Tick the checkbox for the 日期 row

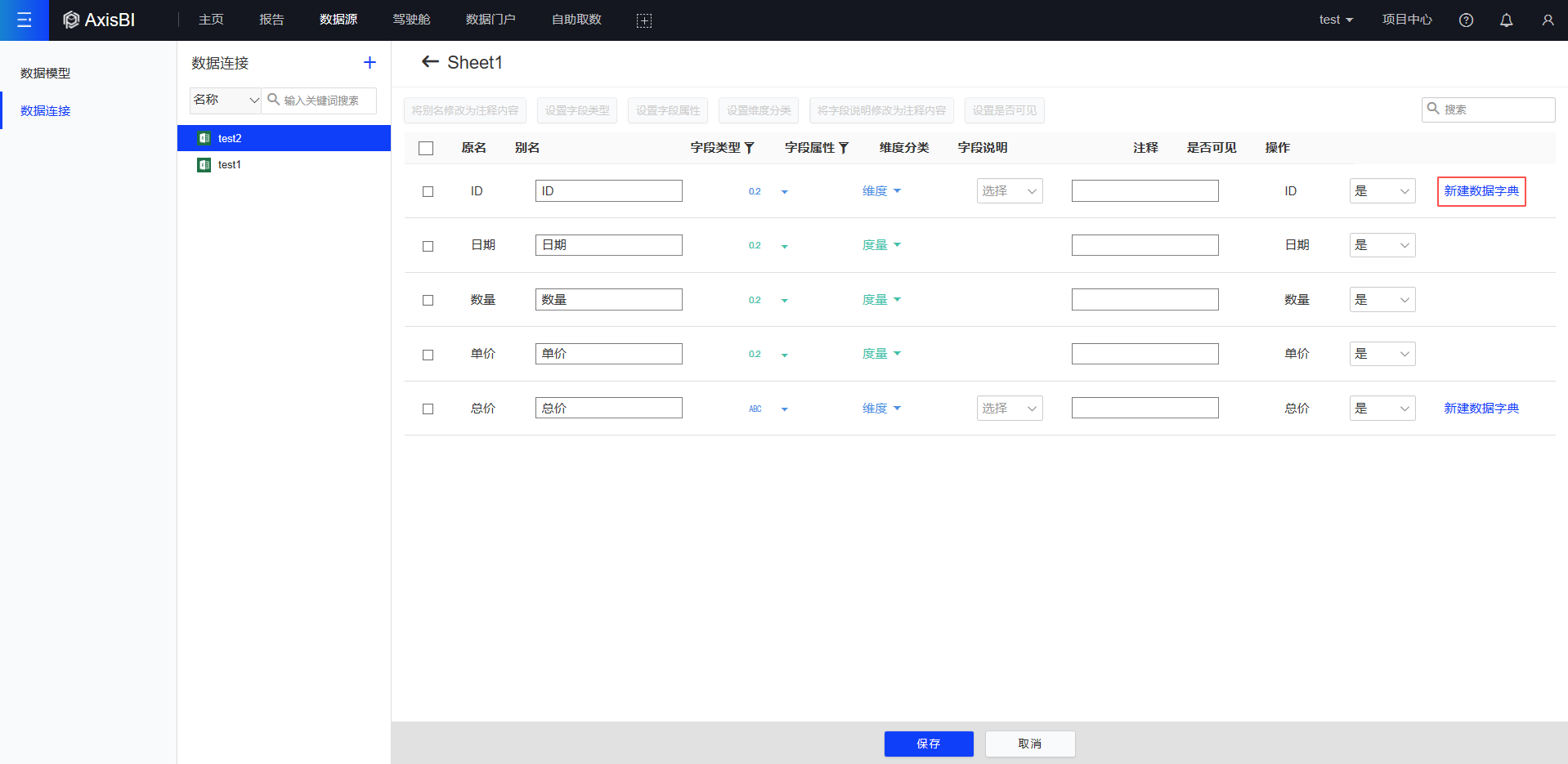pos(428,246)
